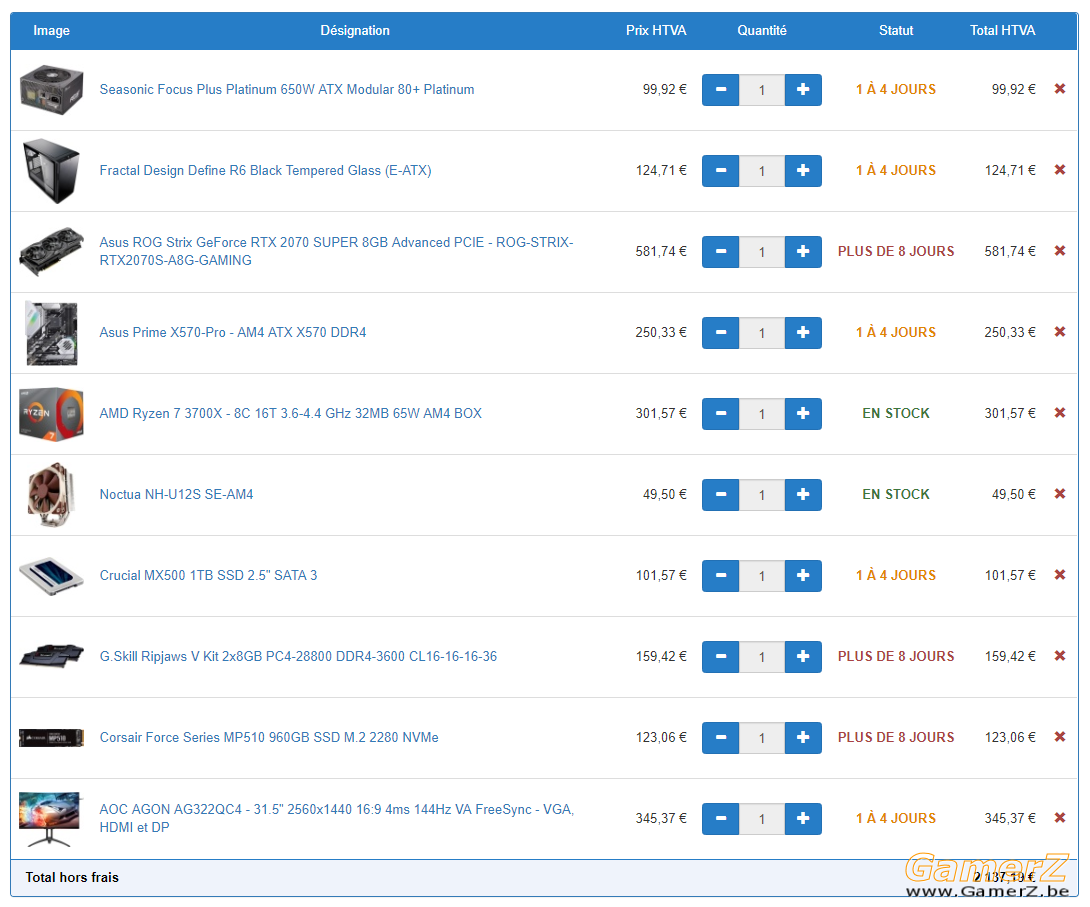Click the Quantité column header
This screenshot has height=907, width=1090.
(762, 31)
